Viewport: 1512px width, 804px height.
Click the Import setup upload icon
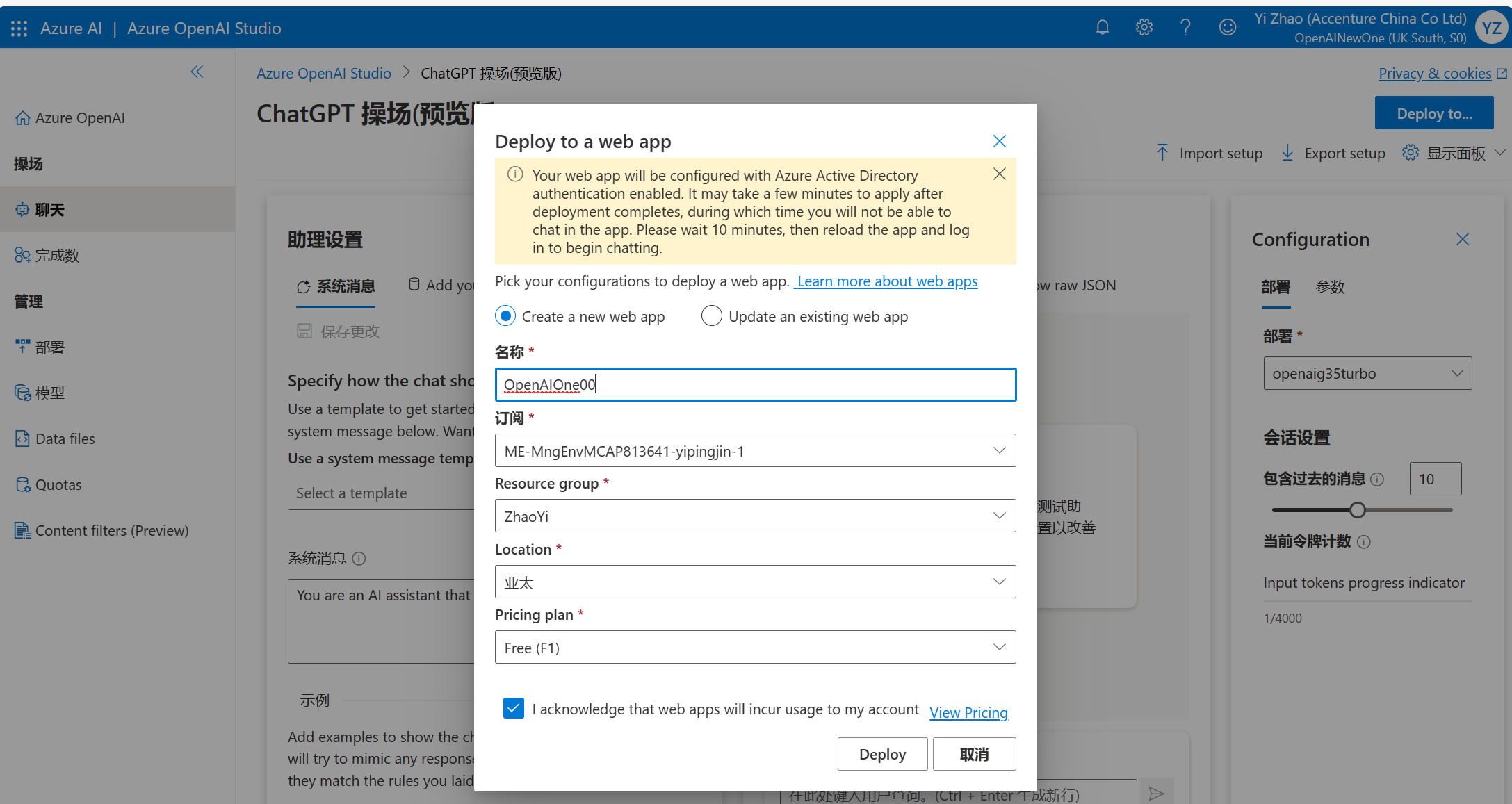pos(1162,153)
